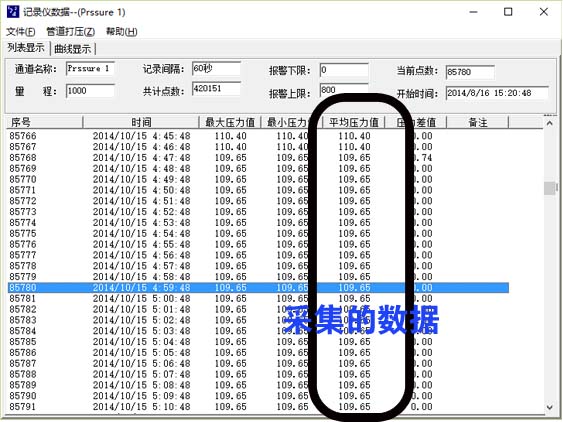Click the 共计点数 field showing 420151
Screen dimensions: 563x422
tap(216, 89)
